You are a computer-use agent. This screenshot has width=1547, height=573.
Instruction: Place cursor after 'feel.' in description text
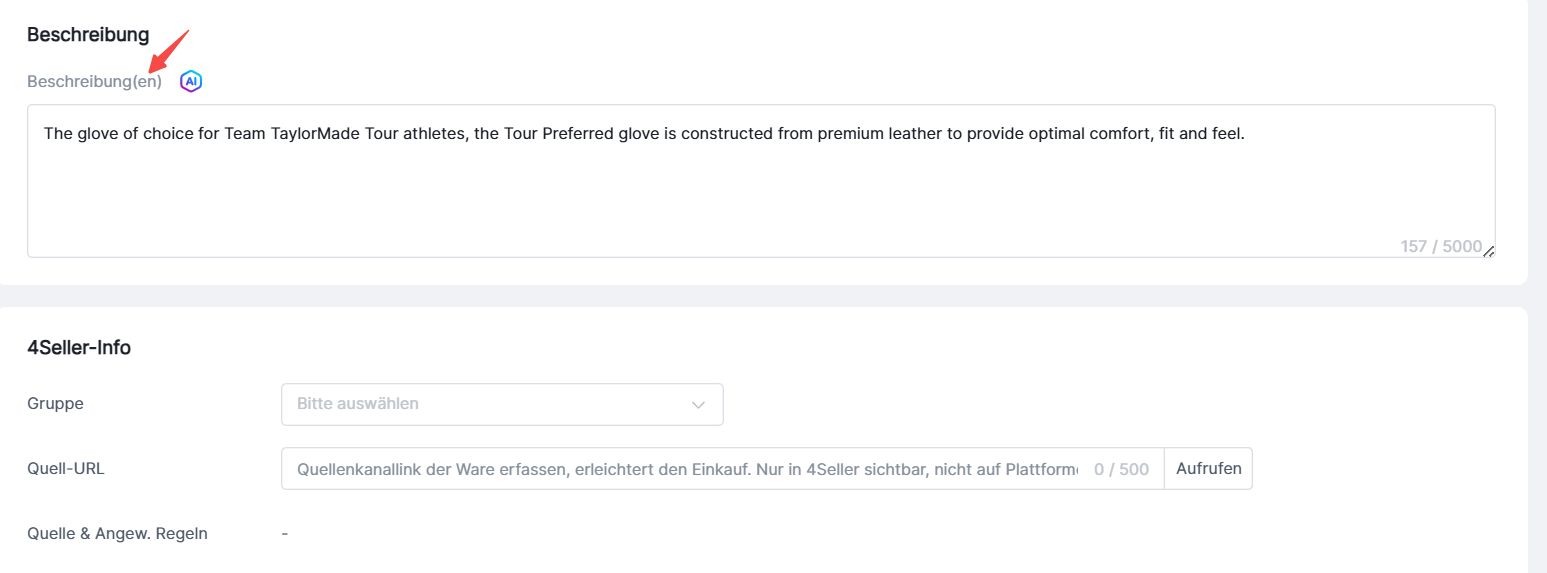(x=1245, y=133)
